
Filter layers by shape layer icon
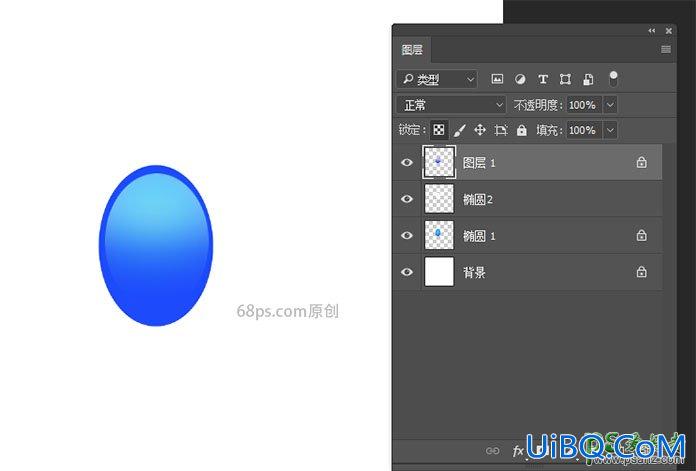pos(565,79)
